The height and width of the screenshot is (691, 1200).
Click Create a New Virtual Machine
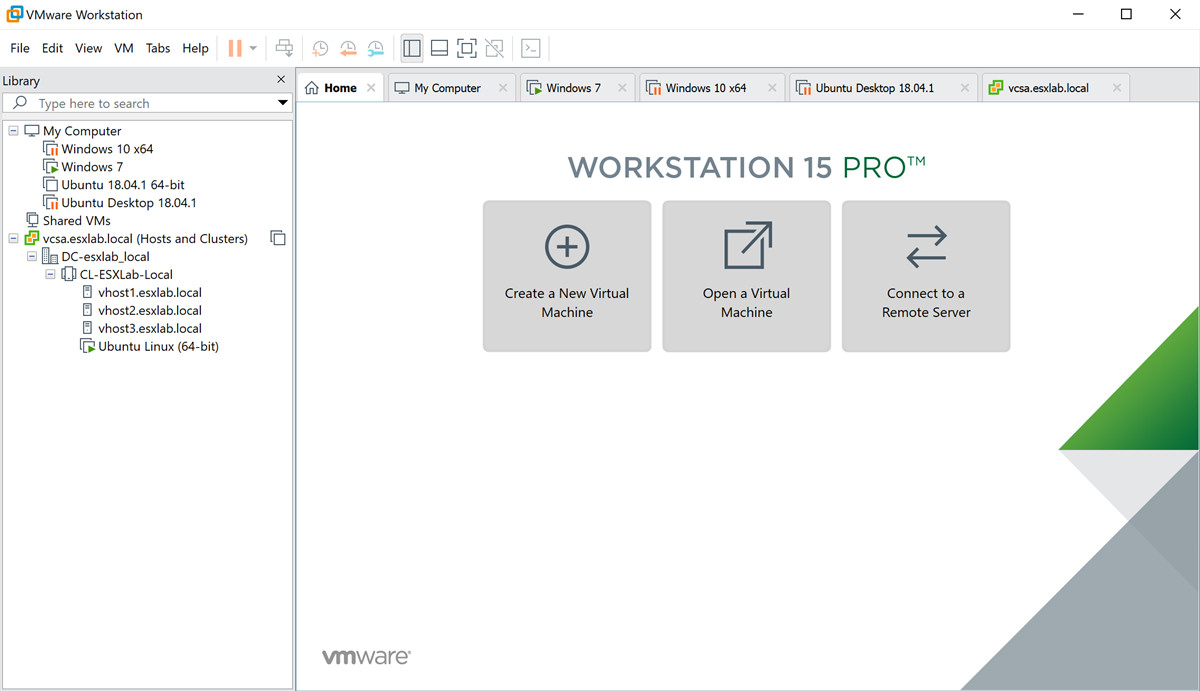coord(567,276)
